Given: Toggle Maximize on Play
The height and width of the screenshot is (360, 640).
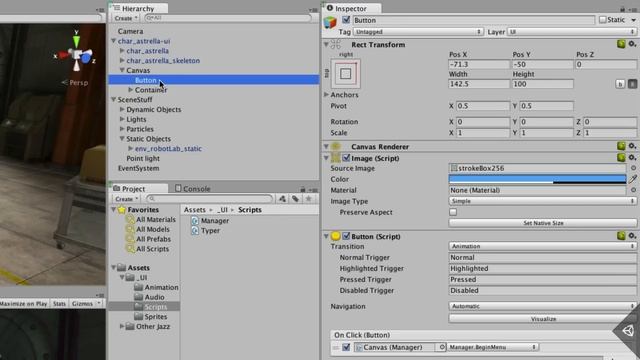Looking at the screenshot, I should tap(24, 304).
